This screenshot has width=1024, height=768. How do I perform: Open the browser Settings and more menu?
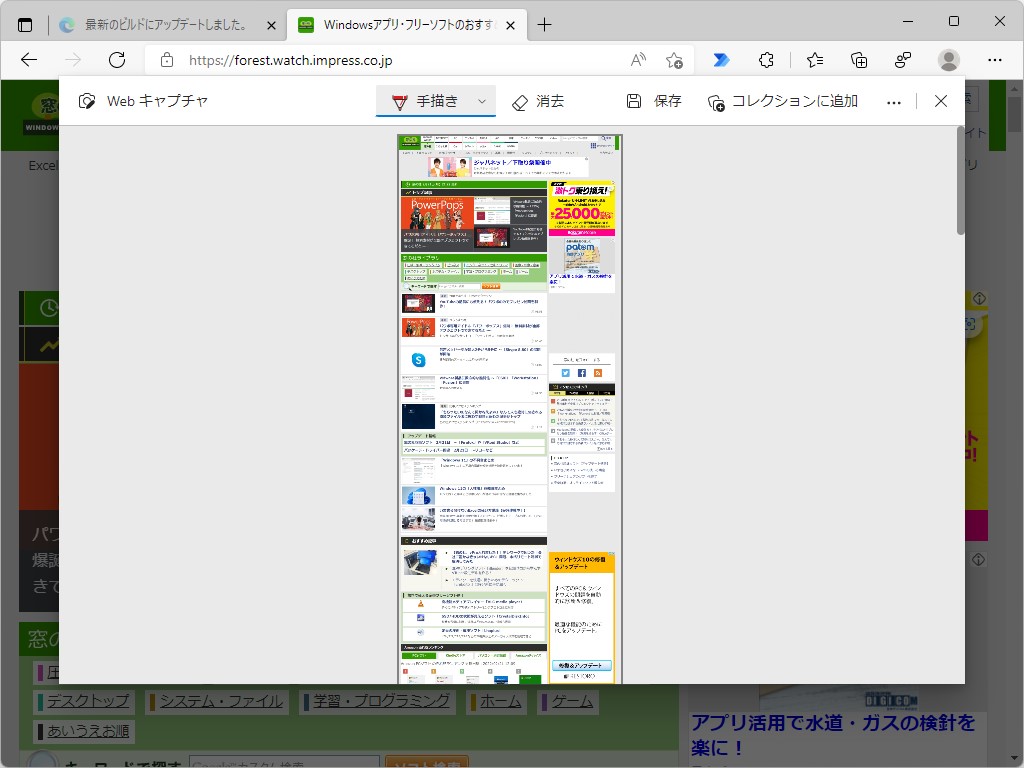[x=993, y=60]
